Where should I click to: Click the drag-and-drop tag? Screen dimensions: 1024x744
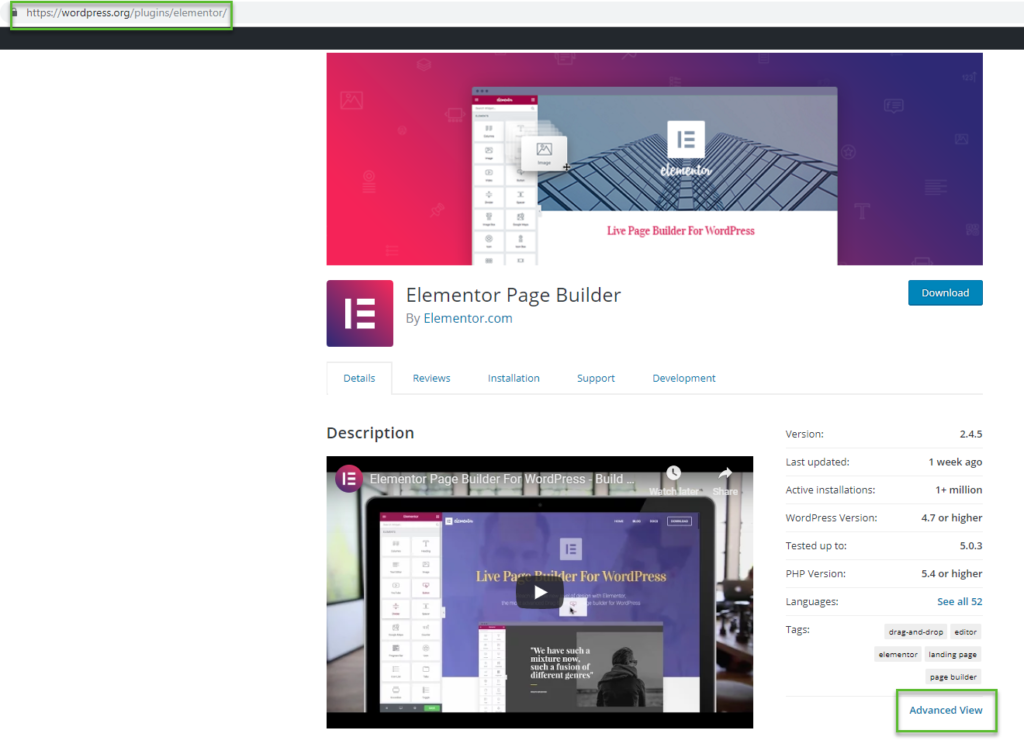pos(916,632)
